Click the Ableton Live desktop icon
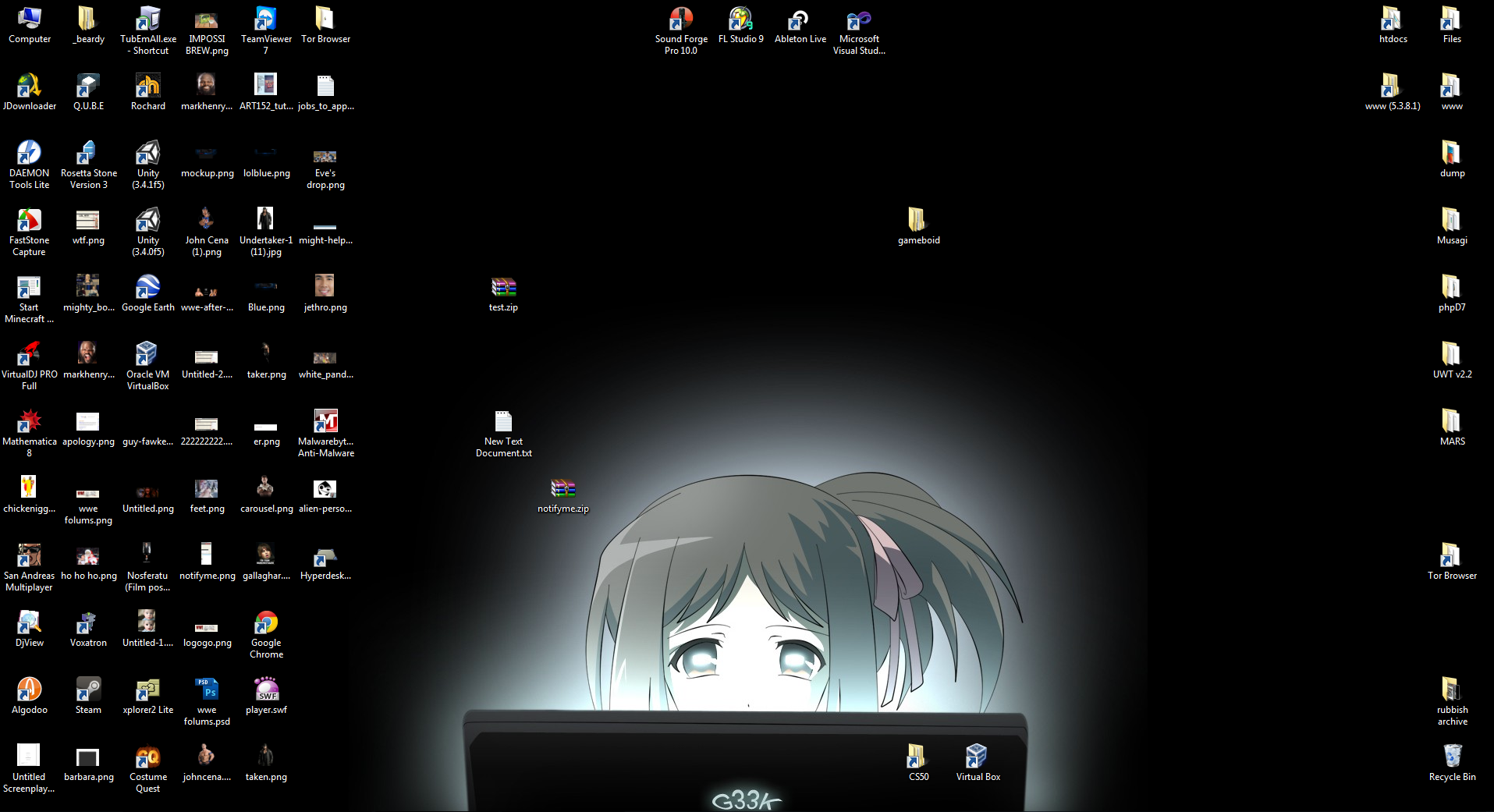 point(800,20)
